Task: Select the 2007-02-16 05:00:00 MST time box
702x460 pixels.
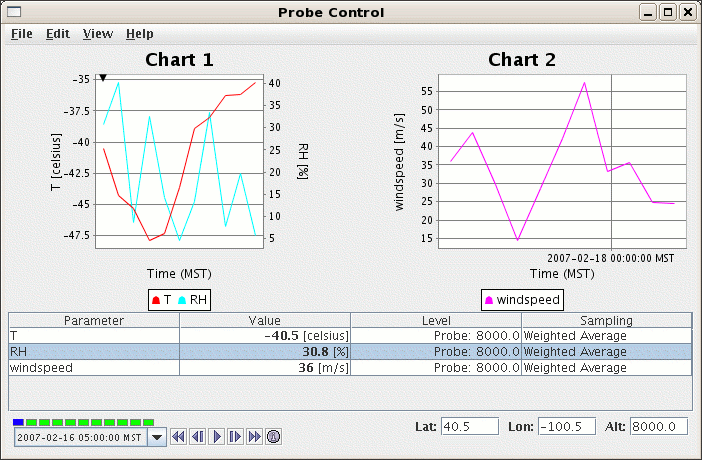Action: (79, 437)
